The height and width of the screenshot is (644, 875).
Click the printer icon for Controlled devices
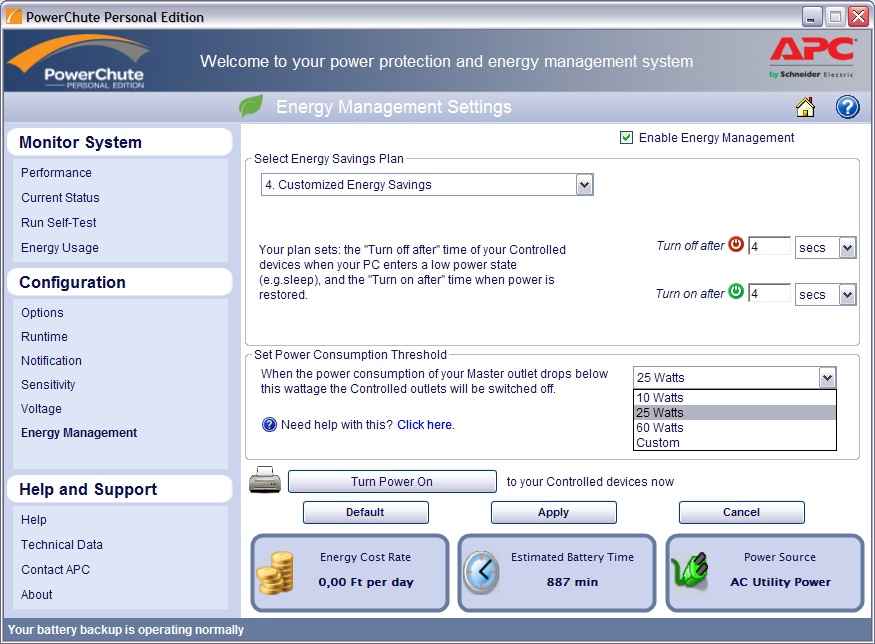265,480
